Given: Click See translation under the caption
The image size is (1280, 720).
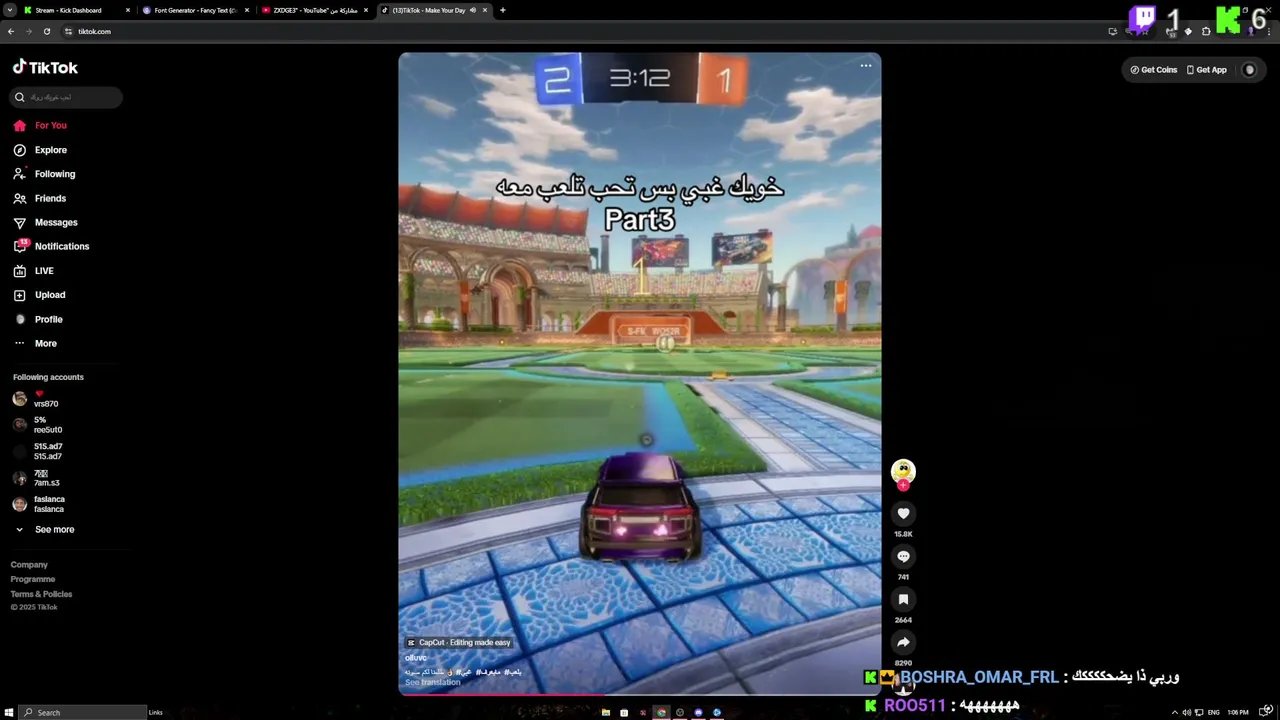Looking at the screenshot, I should [433, 682].
